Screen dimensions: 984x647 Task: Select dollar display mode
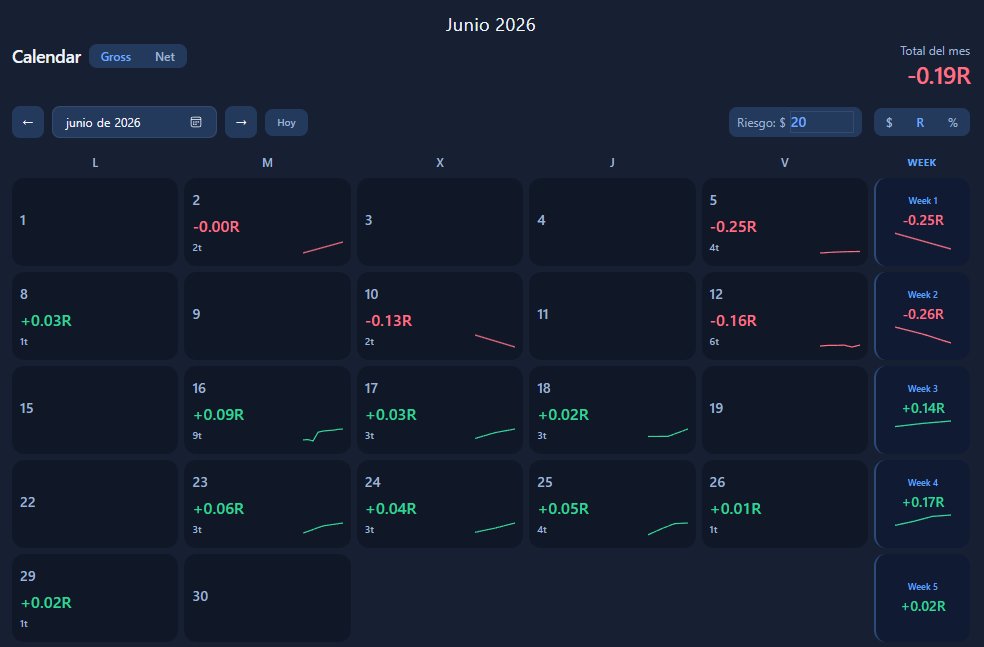coord(889,122)
